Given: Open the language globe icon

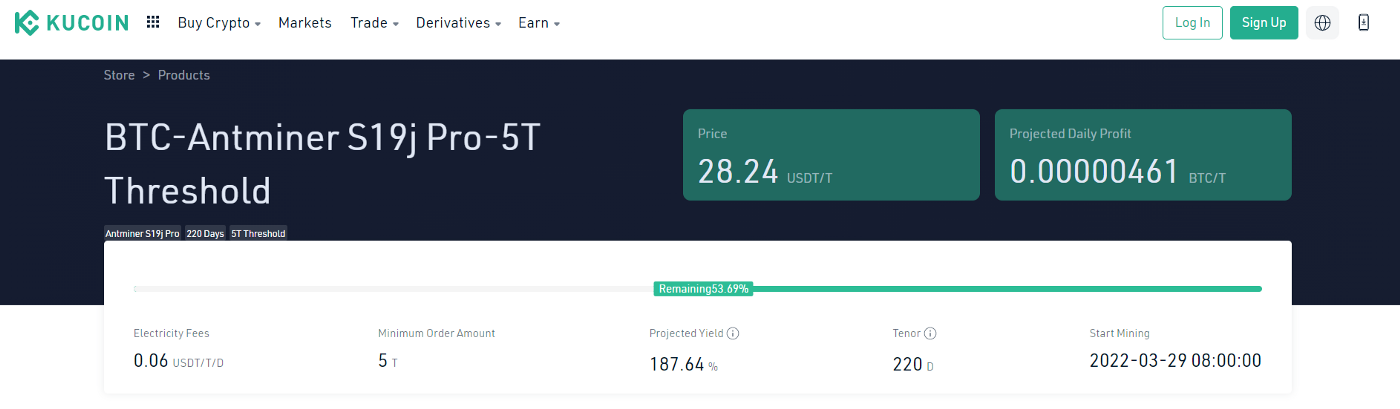Looking at the screenshot, I should pos(1322,23).
